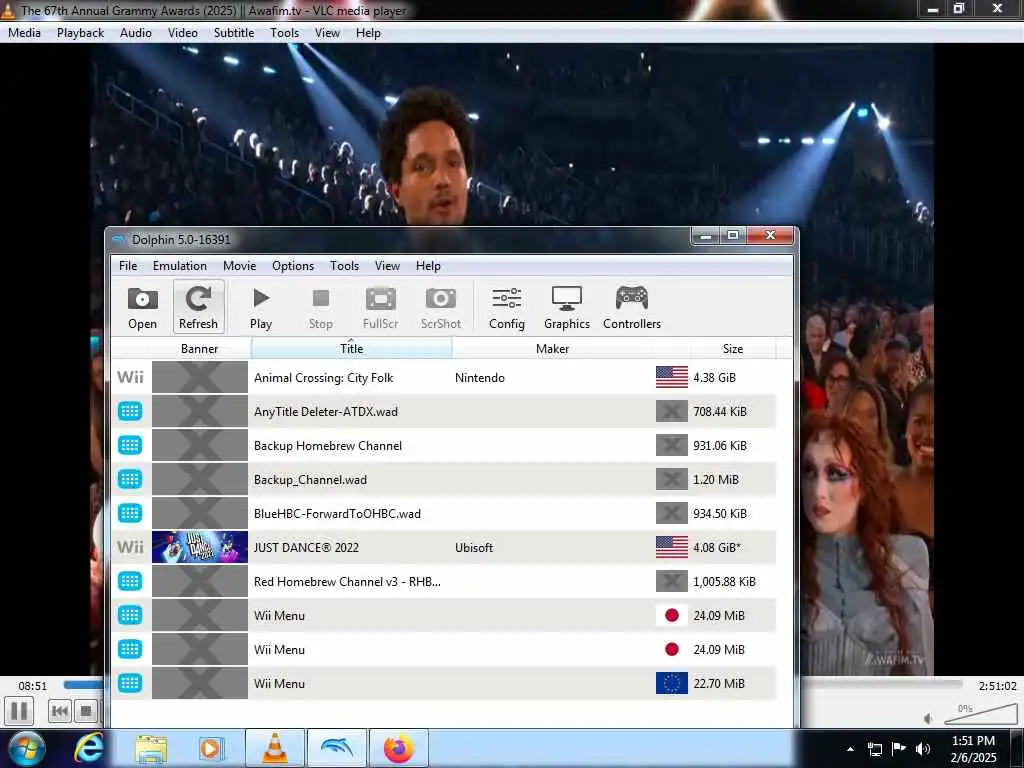Click the WAD icon for Red Homebrew Channel
This screenshot has height=768, width=1024.
pos(130,581)
